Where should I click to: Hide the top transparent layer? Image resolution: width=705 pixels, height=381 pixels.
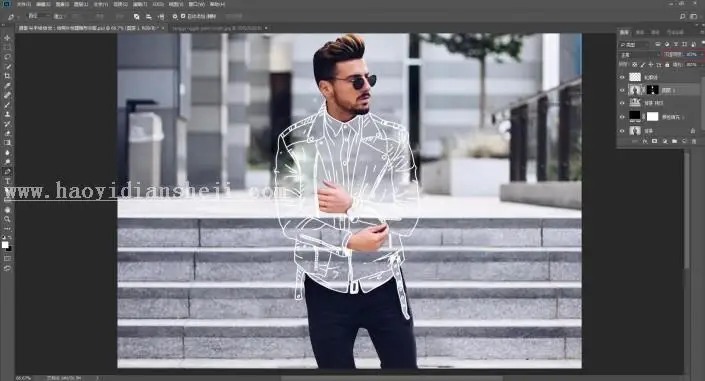pyautogui.click(x=622, y=77)
